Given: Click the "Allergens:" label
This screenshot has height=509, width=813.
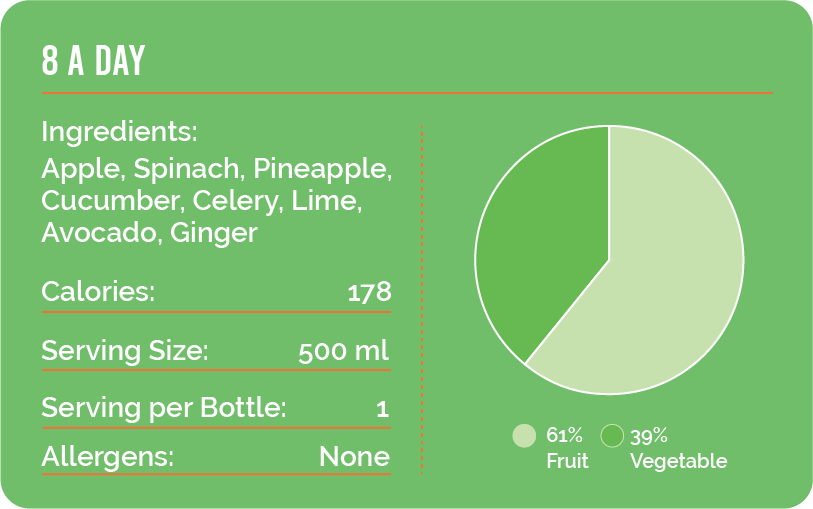Looking at the screenshot, I should 107,457.
